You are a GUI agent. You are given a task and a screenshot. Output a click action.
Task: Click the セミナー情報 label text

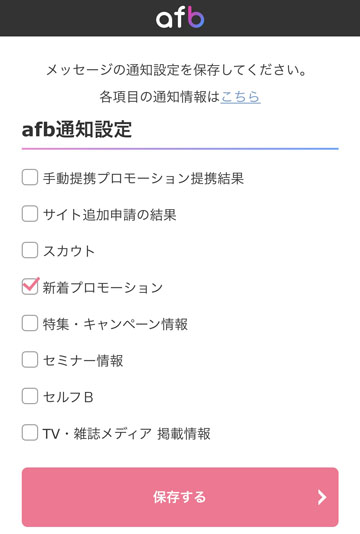click(83, 361)
